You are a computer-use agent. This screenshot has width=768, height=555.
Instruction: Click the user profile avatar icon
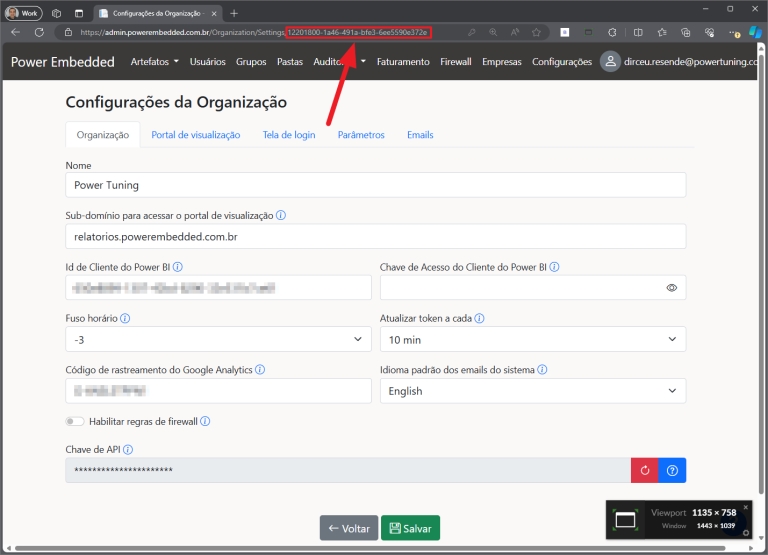tap(610, 62)
